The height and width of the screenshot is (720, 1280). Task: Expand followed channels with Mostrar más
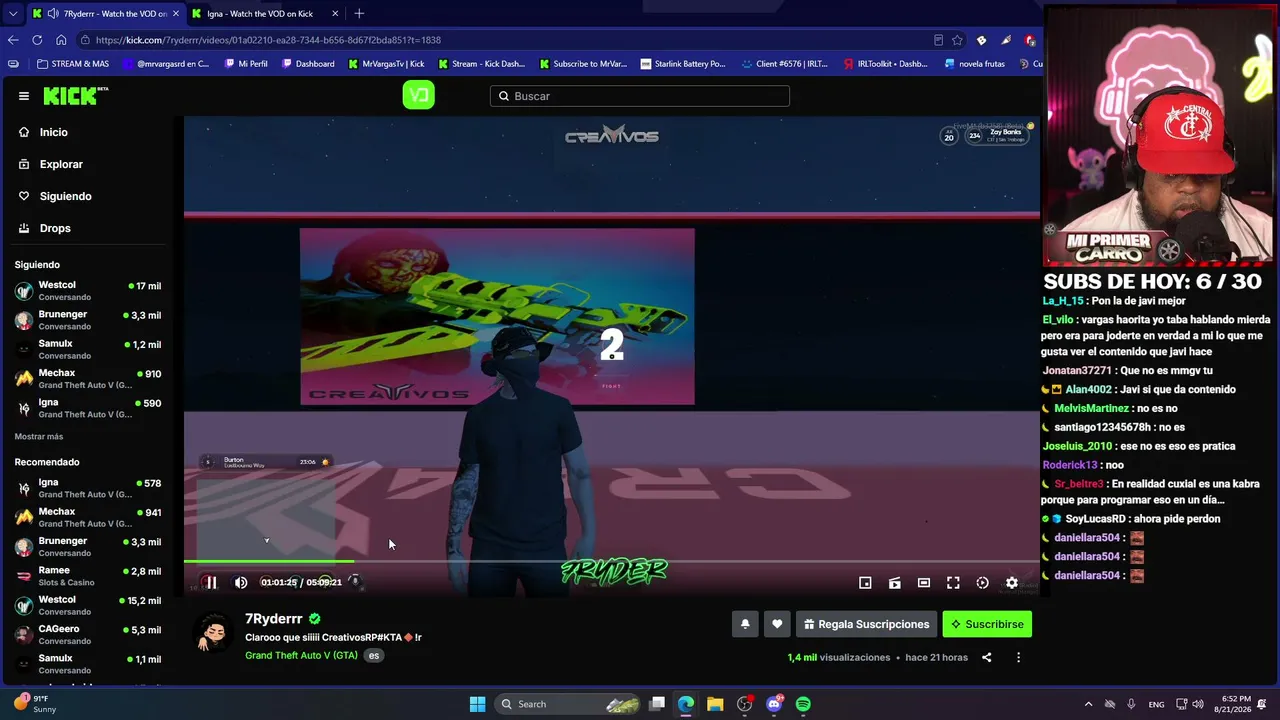pos(39,437)
